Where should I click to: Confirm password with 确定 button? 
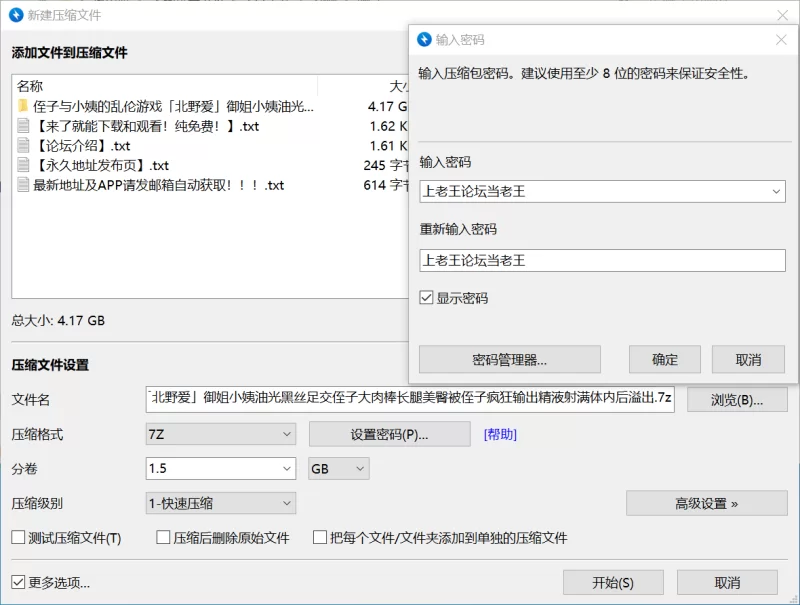click(664, 360)
